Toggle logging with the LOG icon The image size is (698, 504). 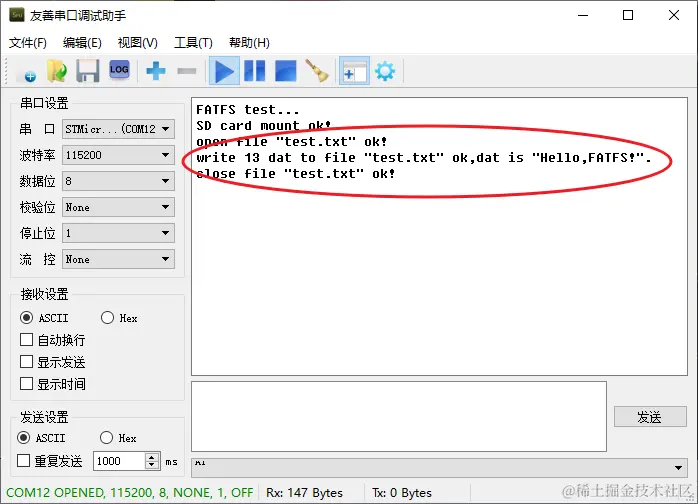tap(119, 70)
